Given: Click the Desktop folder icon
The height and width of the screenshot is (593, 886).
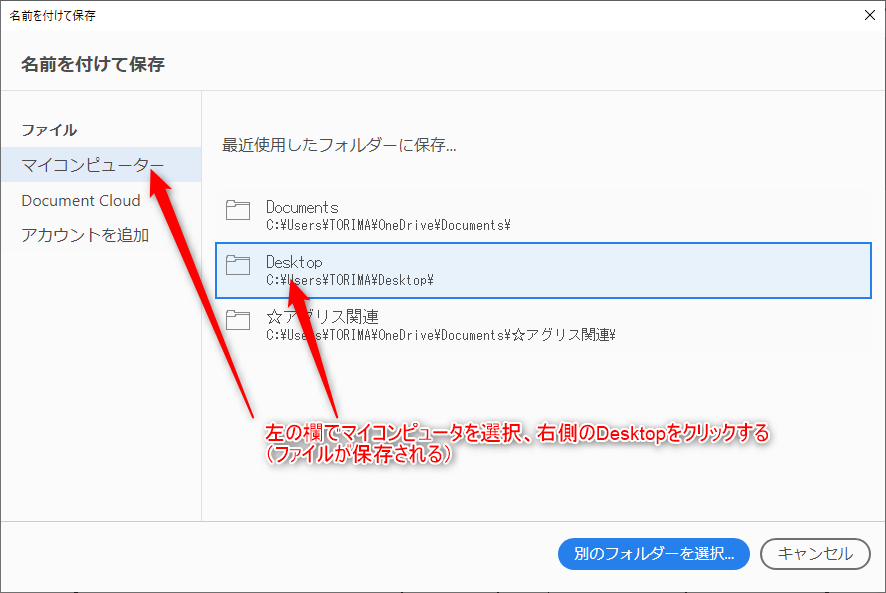Looking at the screenshot, I should coord(238,265).
